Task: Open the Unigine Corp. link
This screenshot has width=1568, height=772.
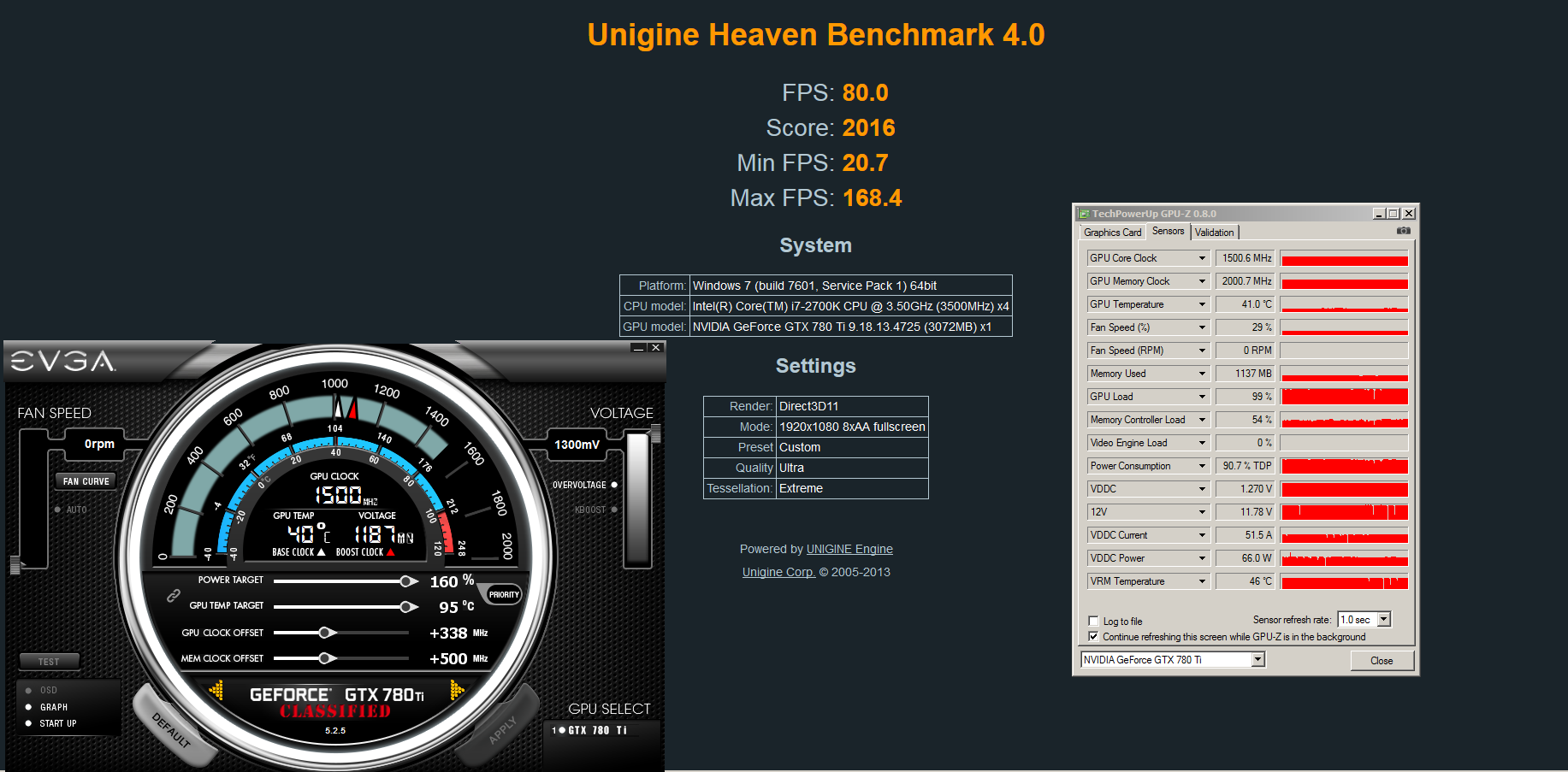Action: point(778,572)
